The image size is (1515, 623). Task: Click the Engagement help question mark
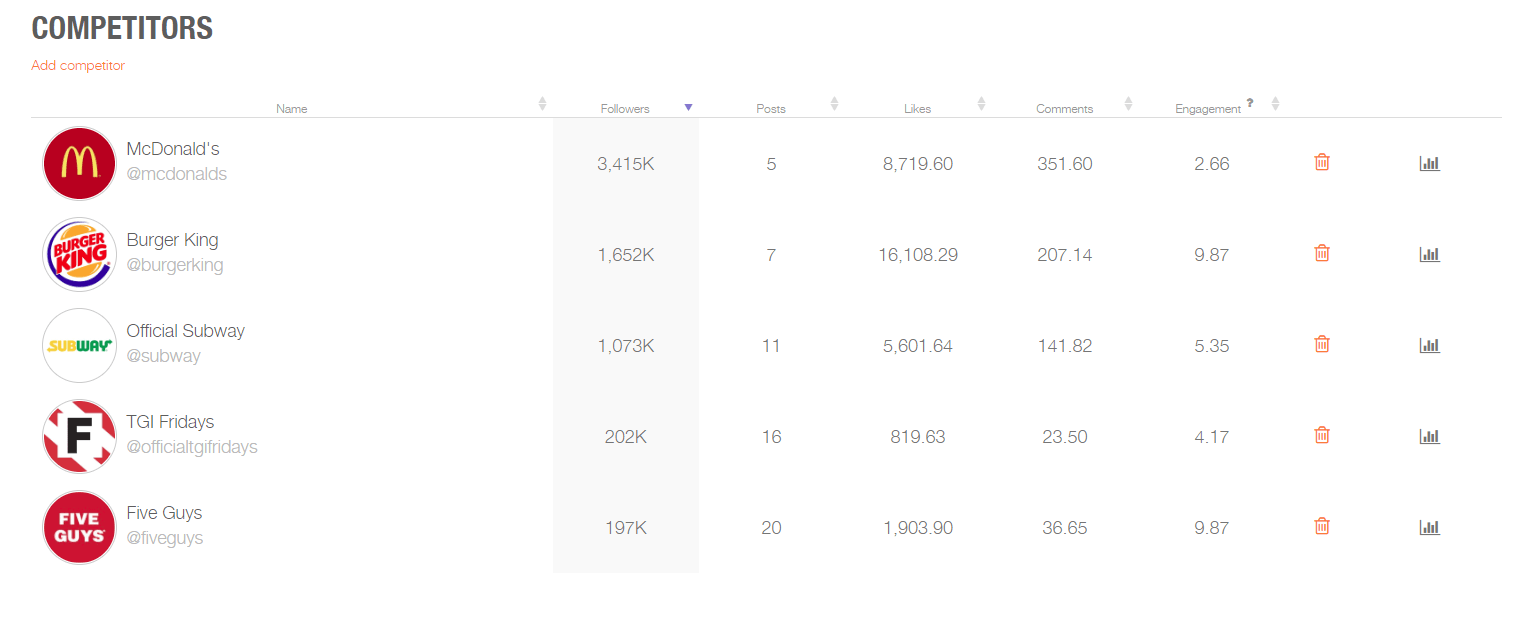1250,102
